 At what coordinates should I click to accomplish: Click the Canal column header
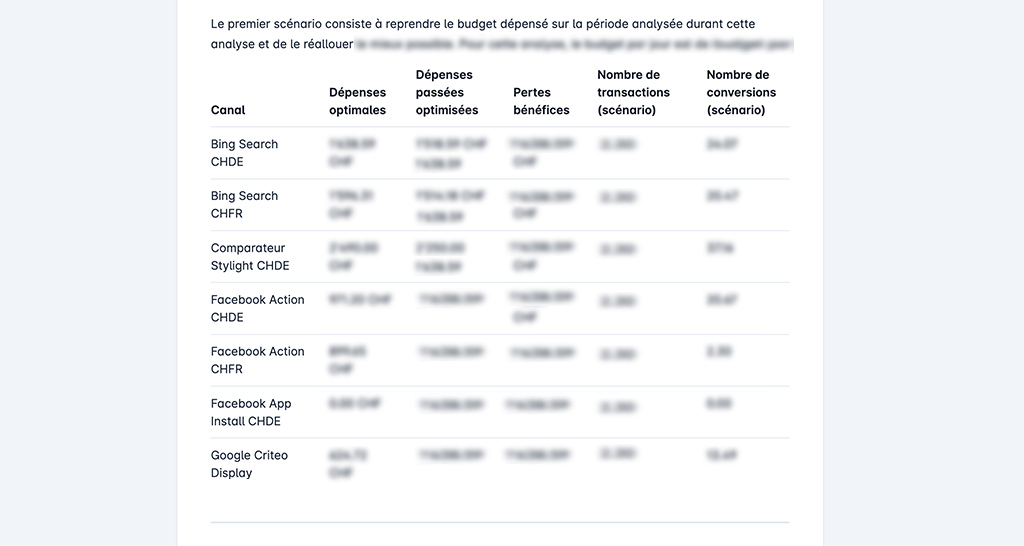tap(228, 110)
